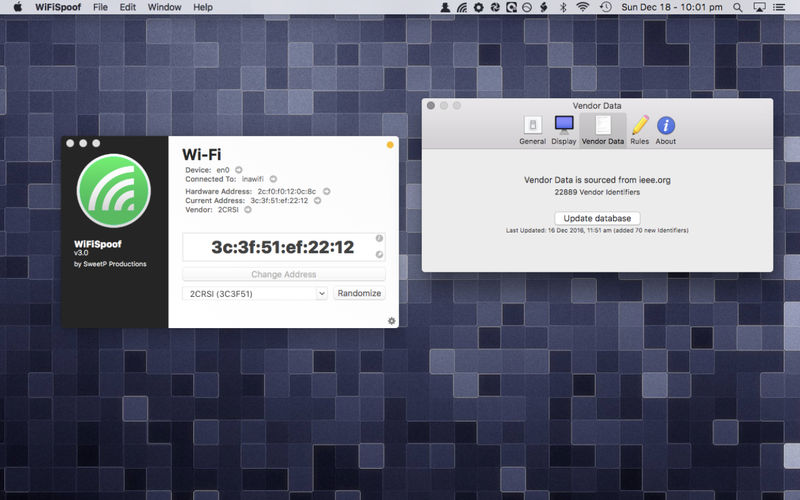This screenshot has width=800, height=500.
Task: Click the Update database button
Action: [x=597, y=218]
